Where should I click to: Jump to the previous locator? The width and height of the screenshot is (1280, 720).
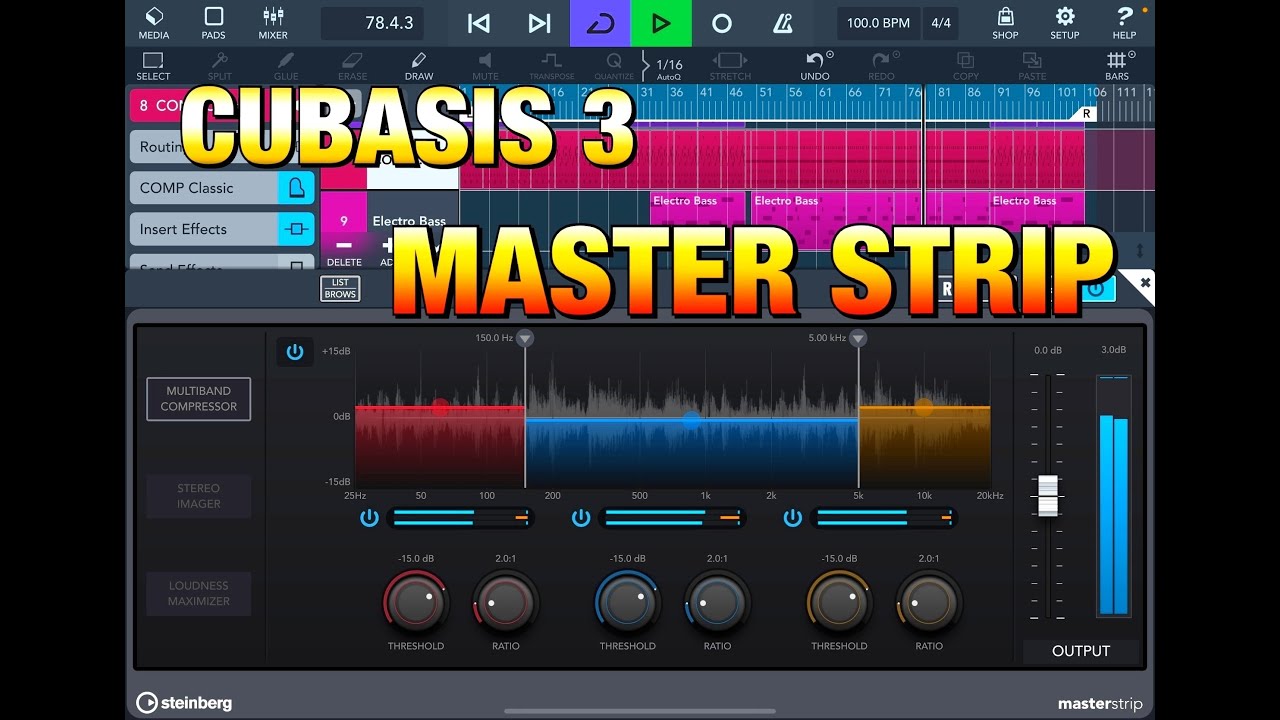point(479,23)
